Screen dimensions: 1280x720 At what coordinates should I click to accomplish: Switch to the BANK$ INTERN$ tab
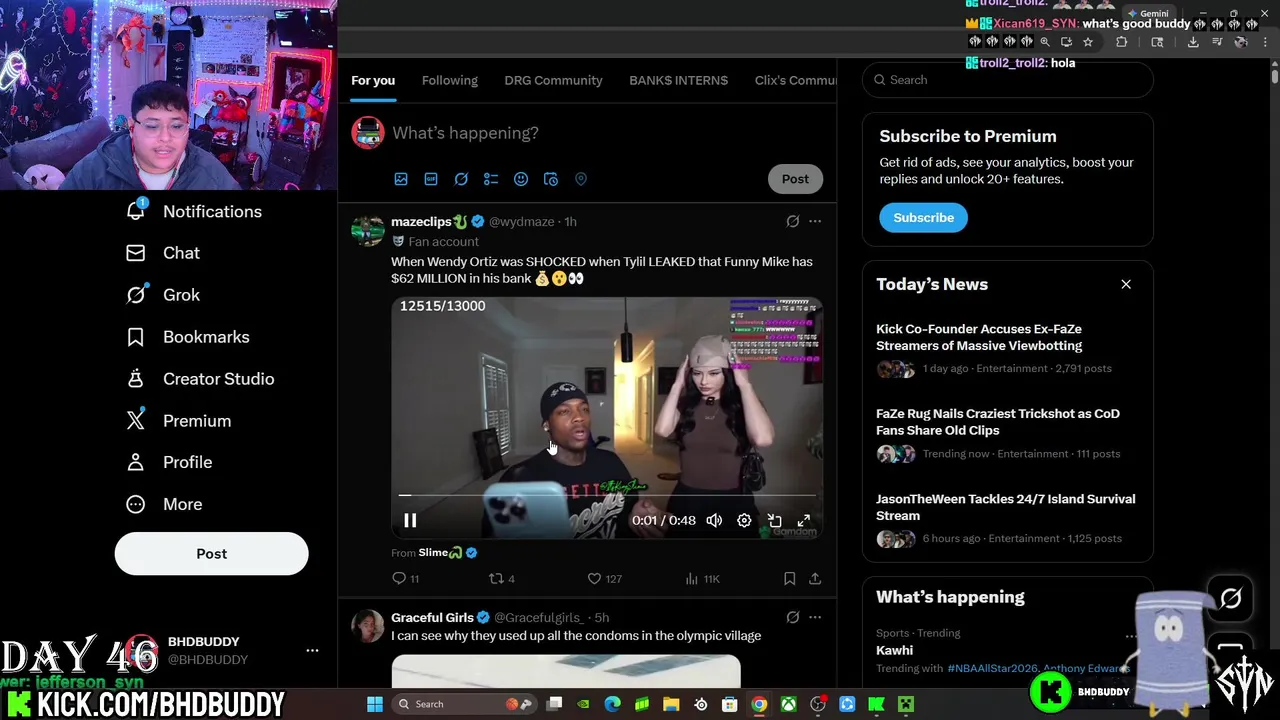coord(678,80)
